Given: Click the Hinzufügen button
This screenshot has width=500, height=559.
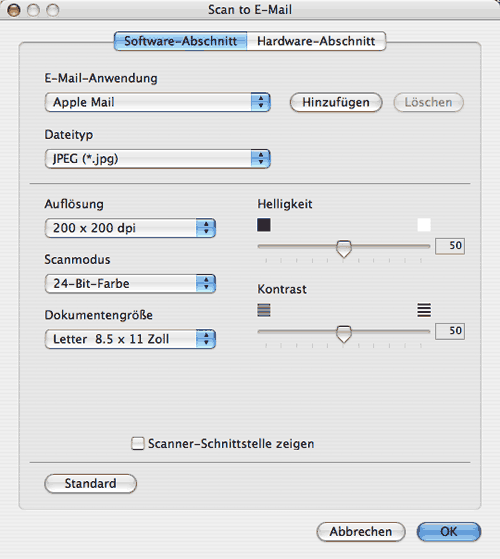Looking at the screenshot, I should click(336, 102).
